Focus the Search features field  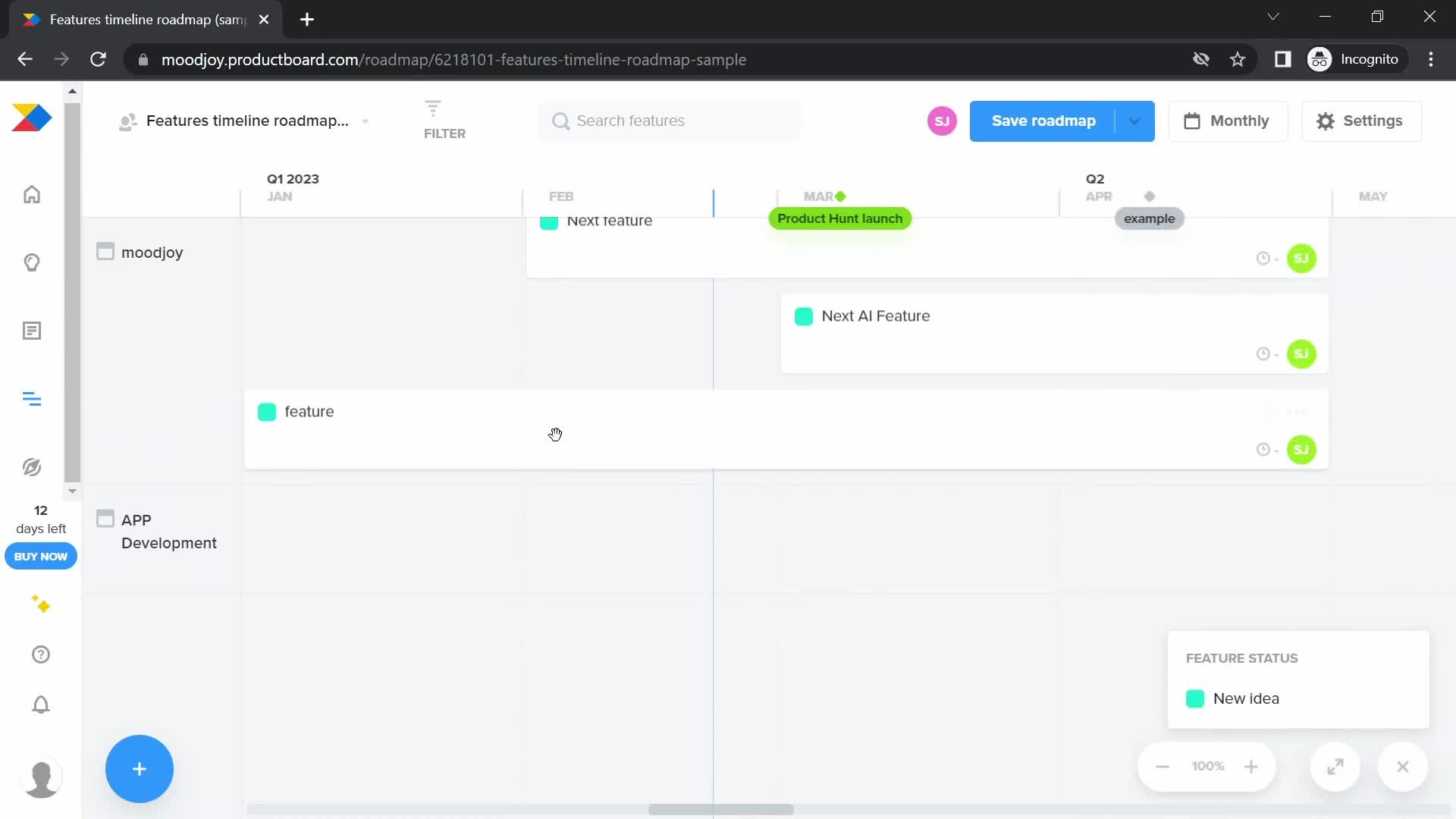[x=669, y=121]
